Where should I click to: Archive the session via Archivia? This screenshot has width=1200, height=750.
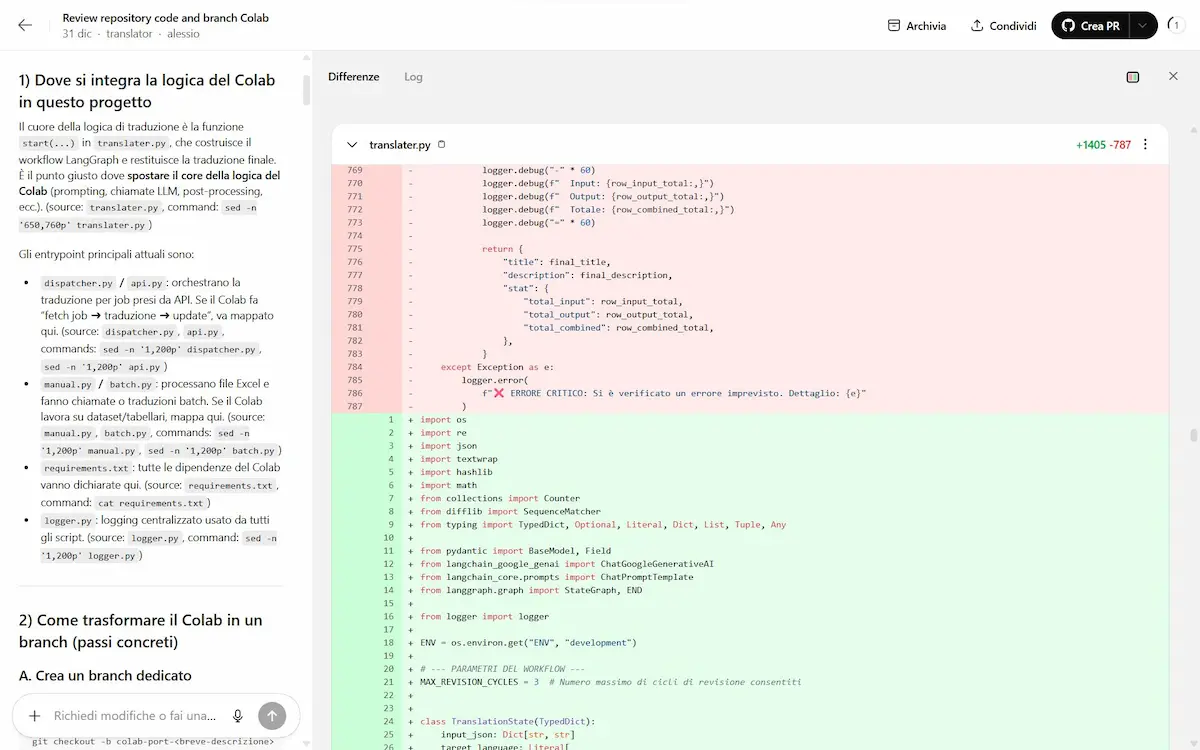tap(925, 25)
